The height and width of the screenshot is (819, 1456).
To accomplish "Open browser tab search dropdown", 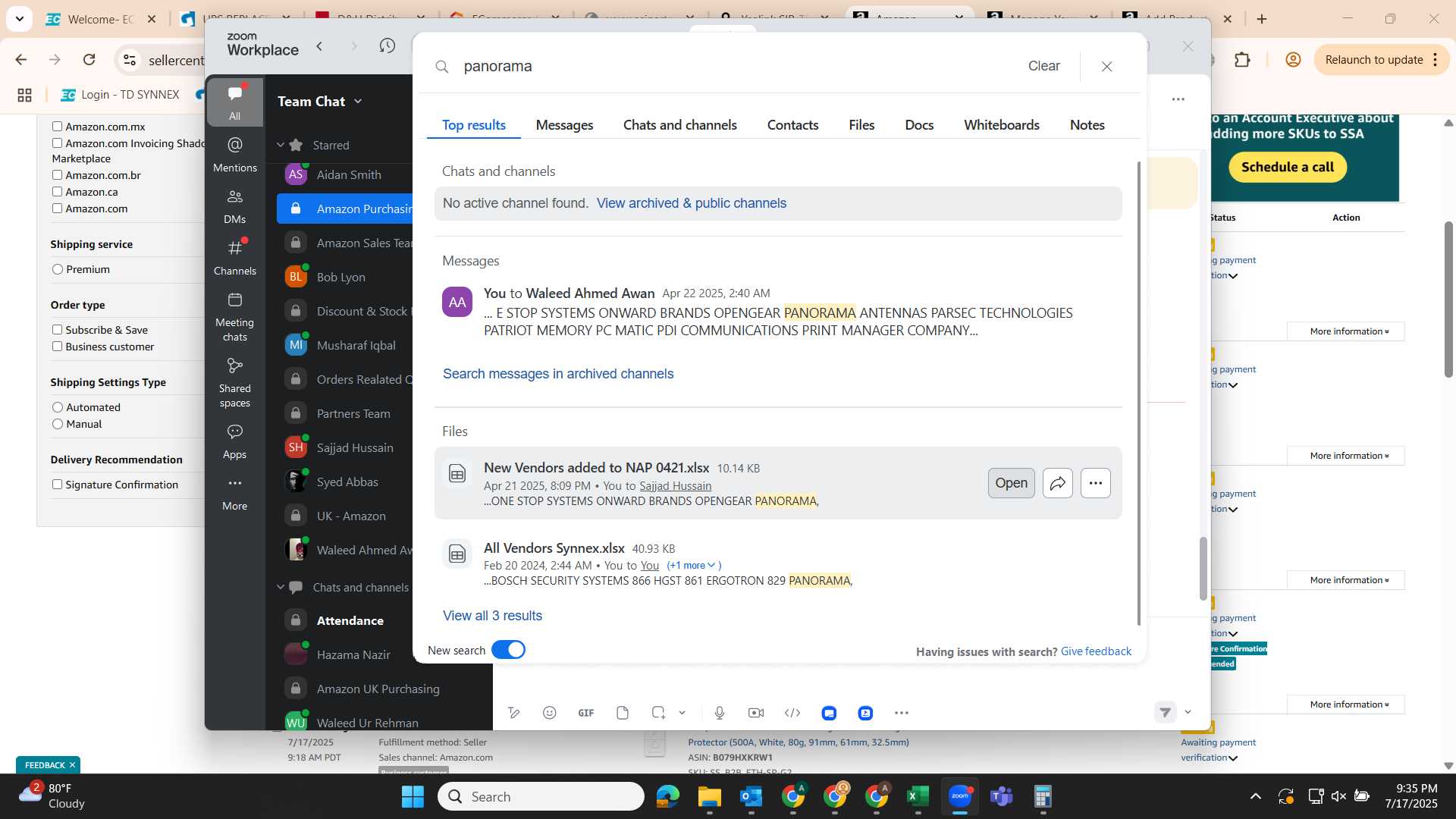I will 19,19.
